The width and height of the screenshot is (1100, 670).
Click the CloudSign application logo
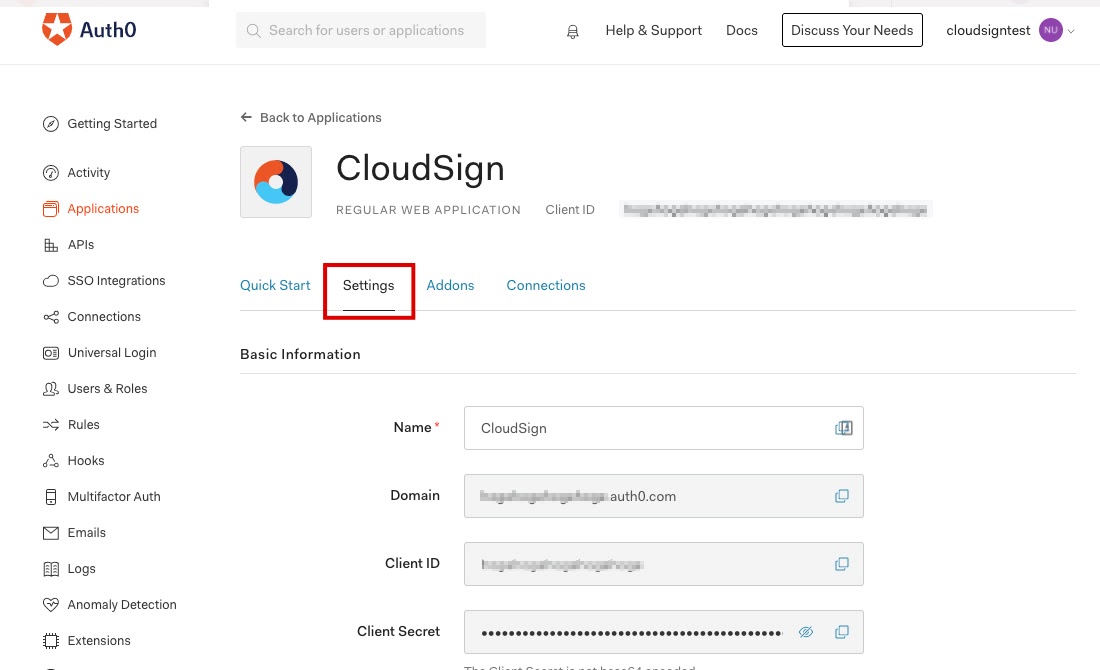tap(276, 182)
